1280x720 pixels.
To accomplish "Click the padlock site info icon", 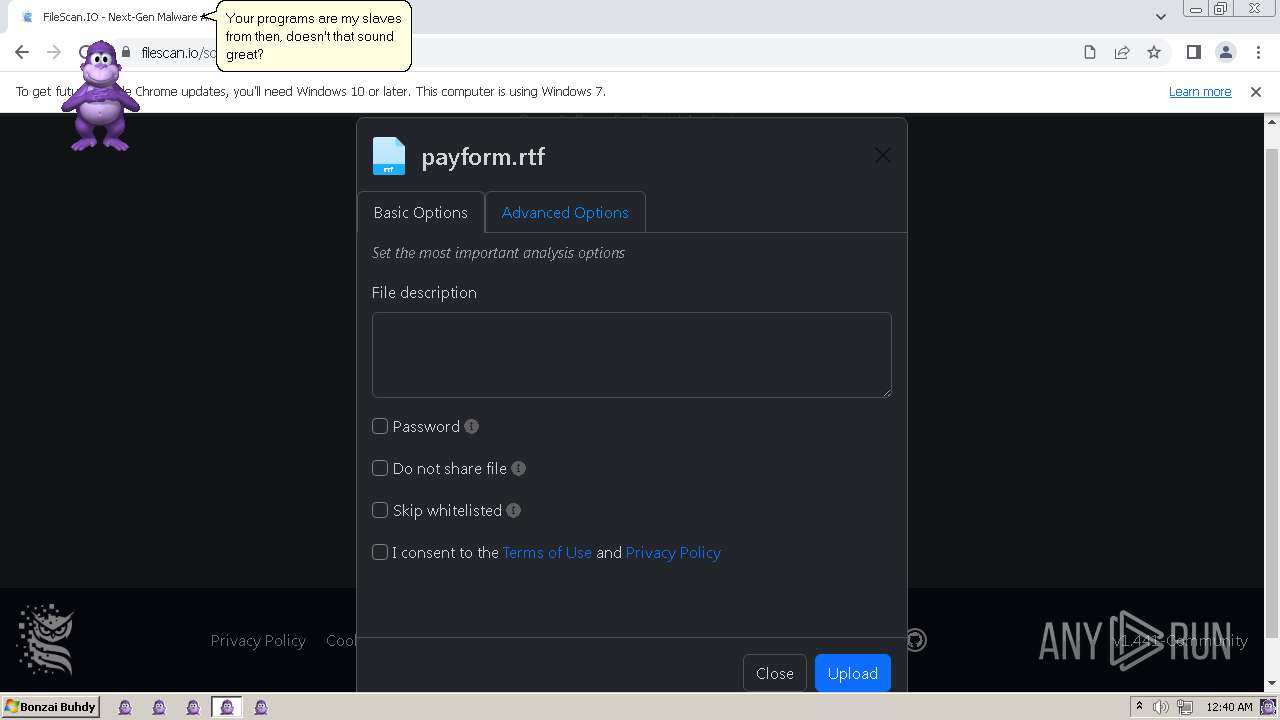I will tap(126, 52).
